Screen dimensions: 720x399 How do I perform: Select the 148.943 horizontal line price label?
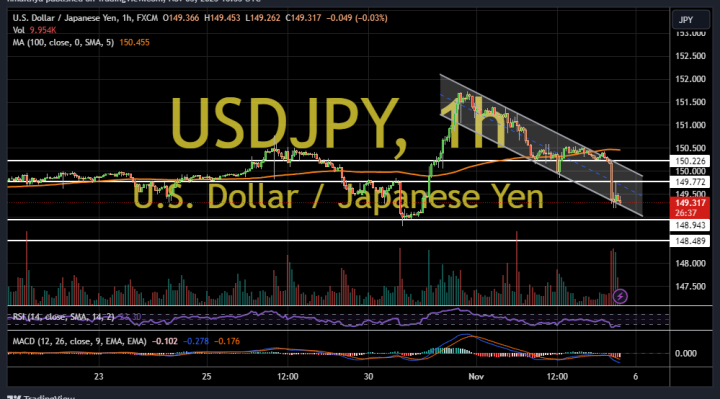point(690,225)
